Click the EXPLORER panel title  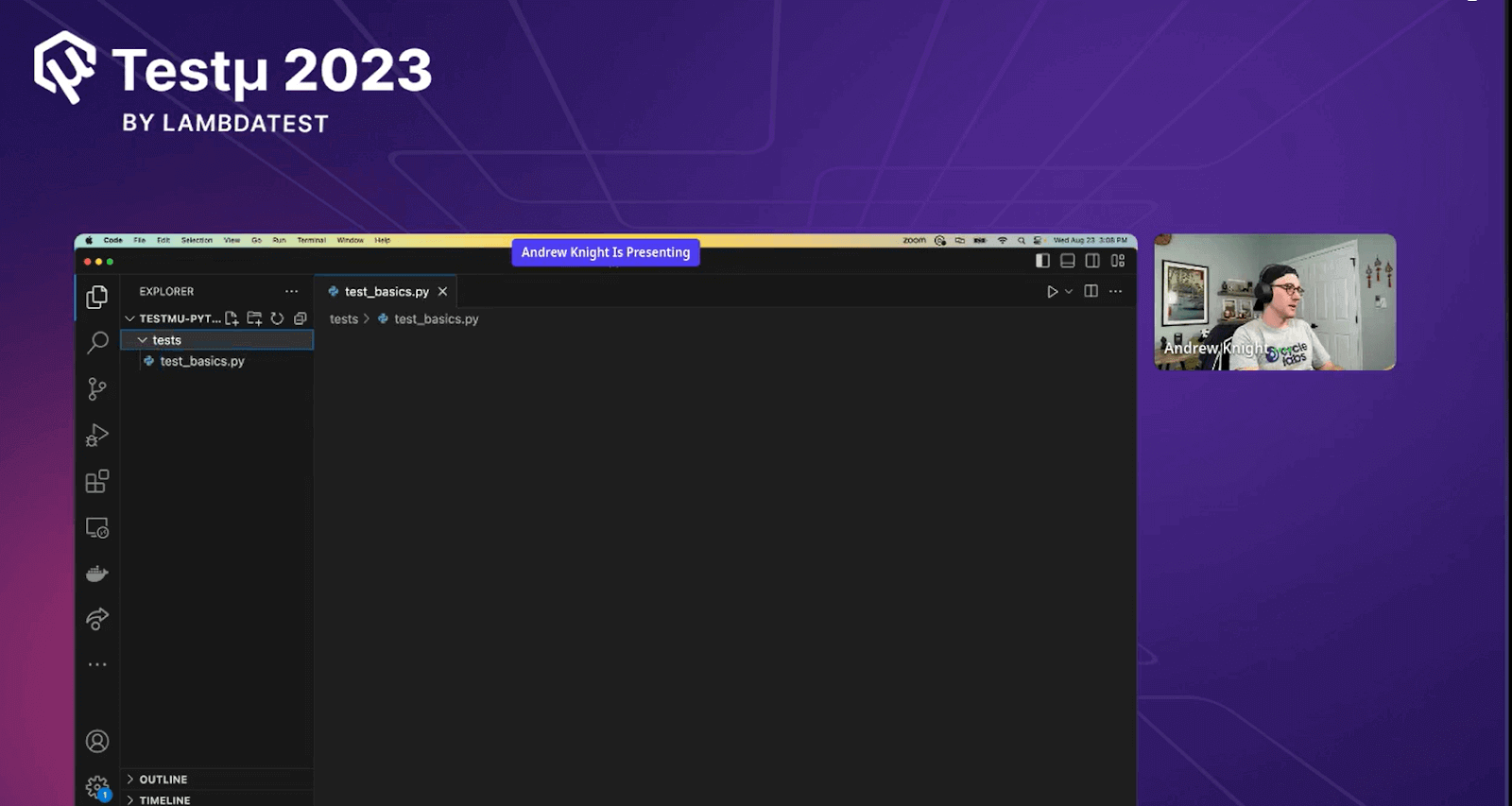(166, 291)
